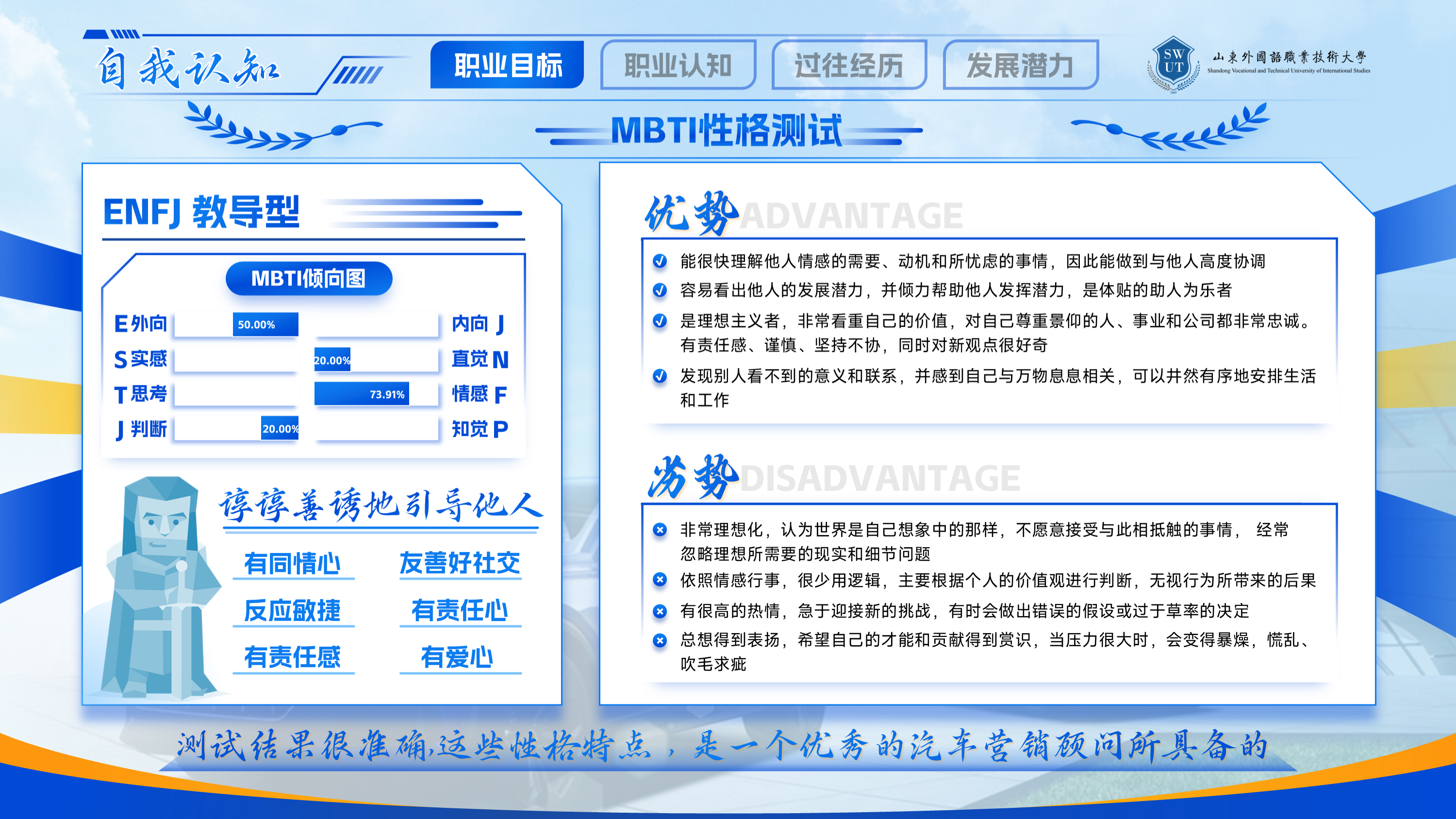Viewport: 1456px width, 819px height.
Task: Click cross icon beside 非常理想化
Action: point(660,530)
